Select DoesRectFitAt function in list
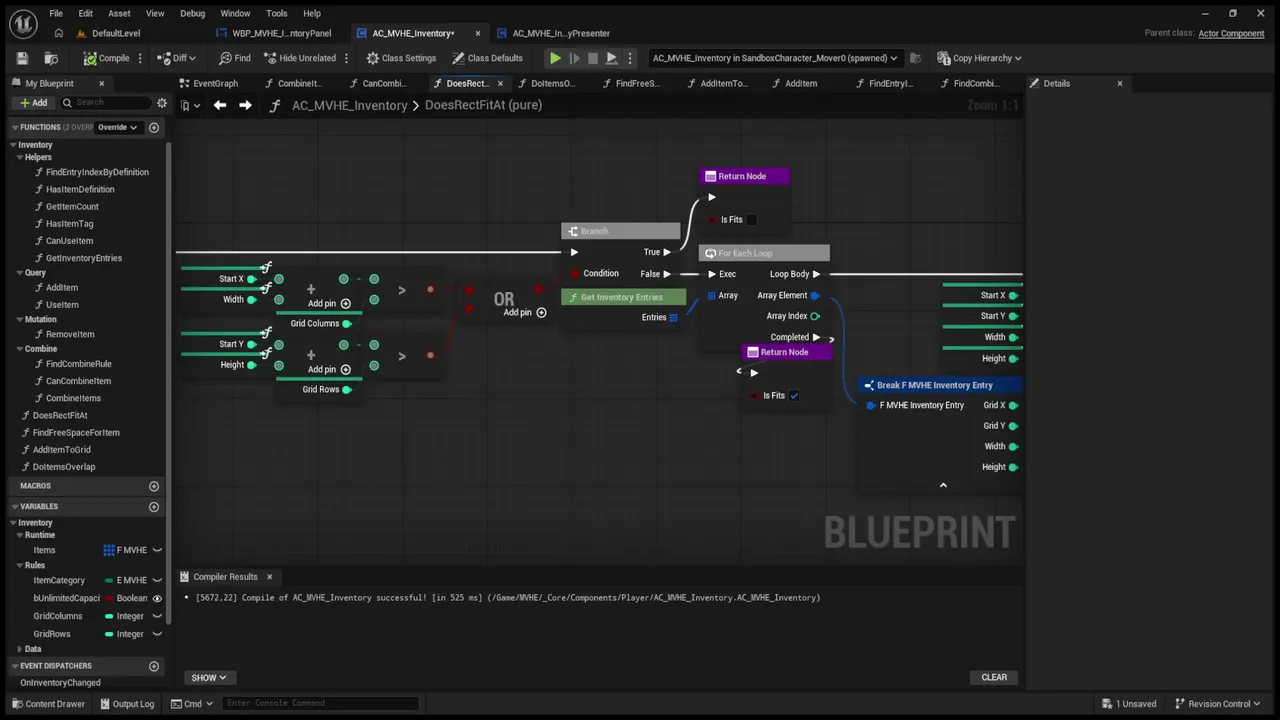This screenshot has width=1280, height=720. tap(60, 415)
